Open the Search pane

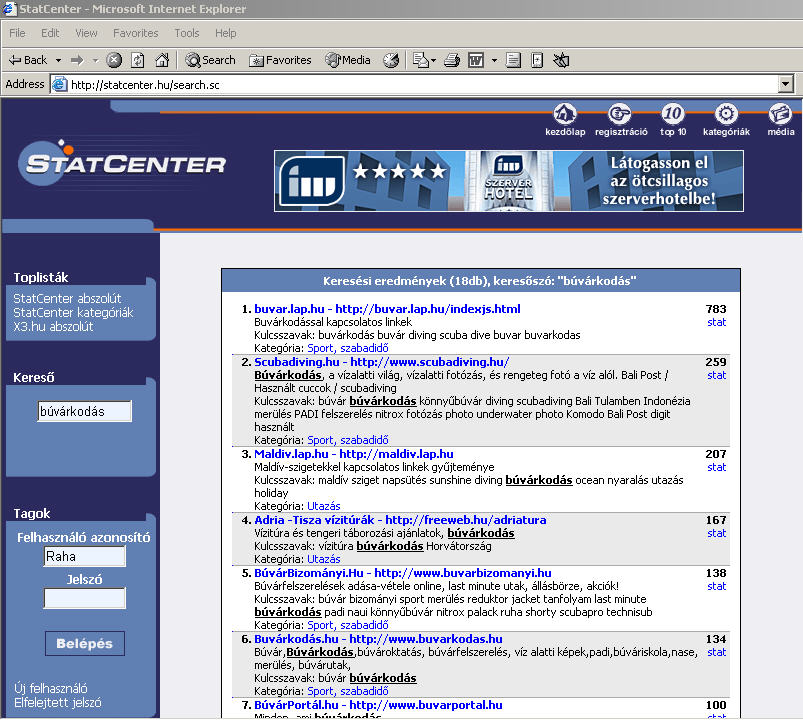tap(210, 60)
